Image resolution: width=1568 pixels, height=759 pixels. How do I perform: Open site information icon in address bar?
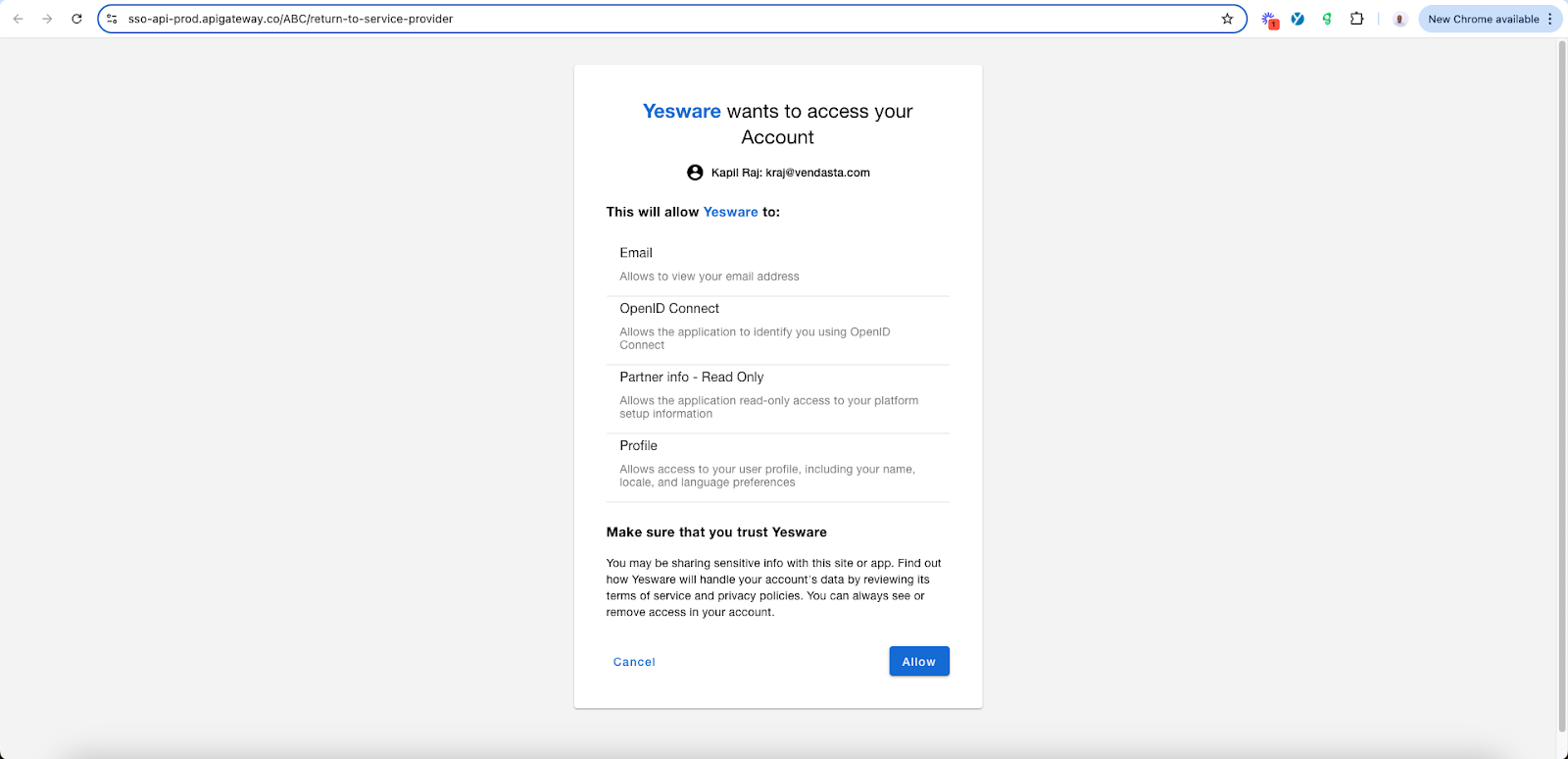(x=112, y=19)
